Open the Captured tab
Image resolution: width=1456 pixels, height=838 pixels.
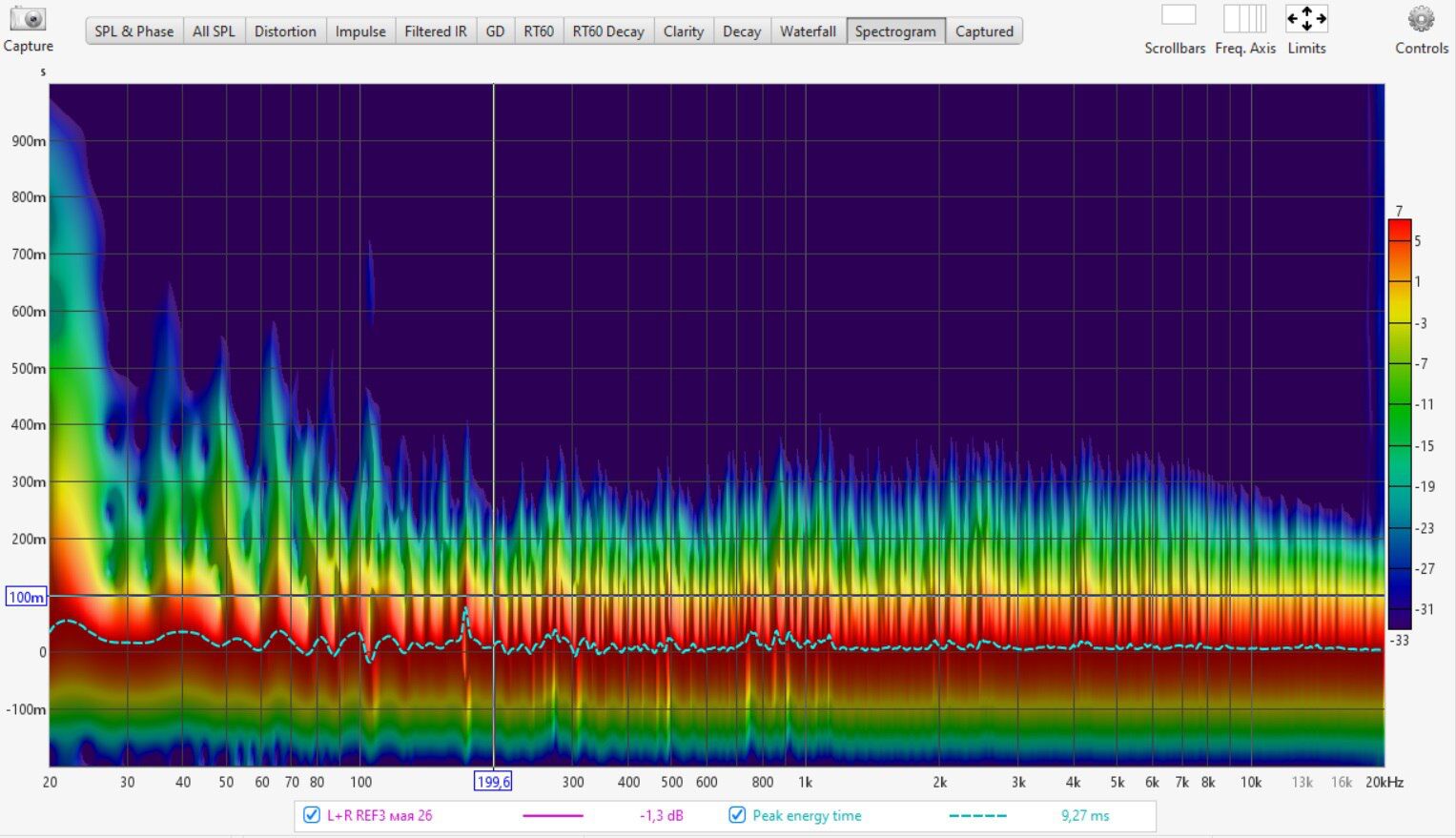point(984,31)
